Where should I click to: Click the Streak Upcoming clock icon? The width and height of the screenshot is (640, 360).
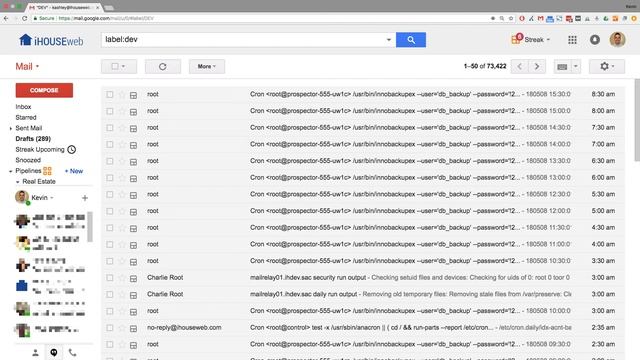pyautogui.click(x=71, y=149)
